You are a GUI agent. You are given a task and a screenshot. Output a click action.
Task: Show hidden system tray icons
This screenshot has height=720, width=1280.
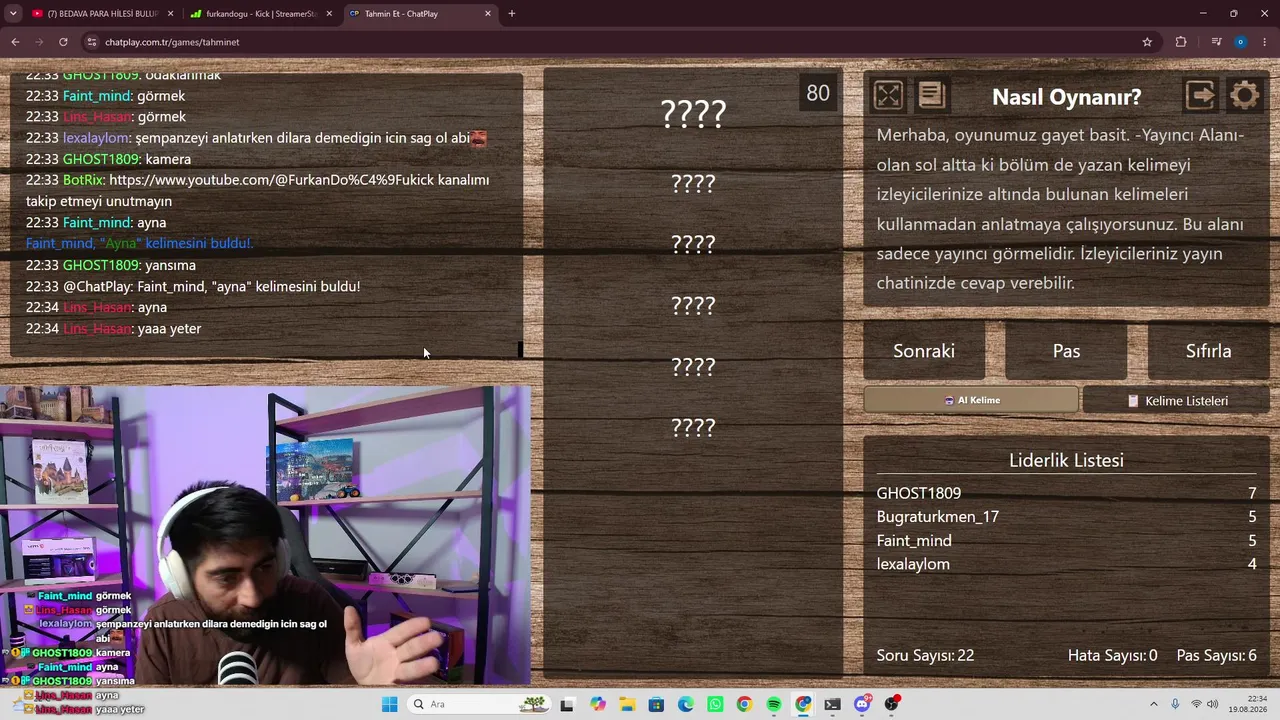click(x=1153, y=704)
